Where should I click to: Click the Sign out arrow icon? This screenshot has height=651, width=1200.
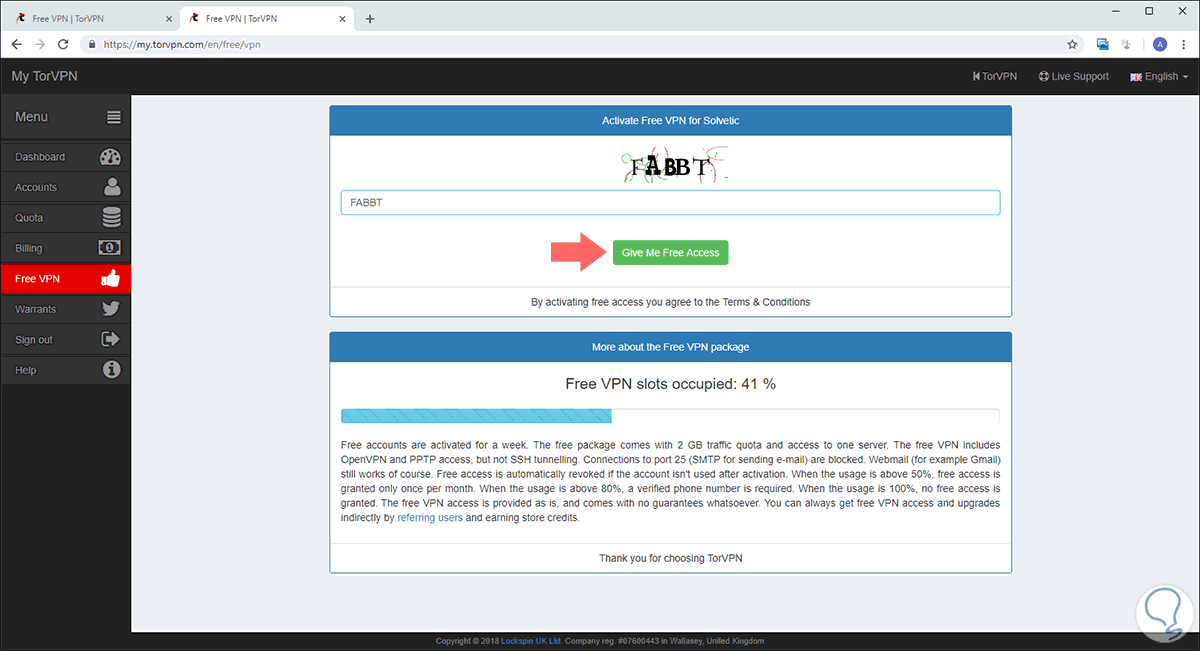[x=111, y=339]
